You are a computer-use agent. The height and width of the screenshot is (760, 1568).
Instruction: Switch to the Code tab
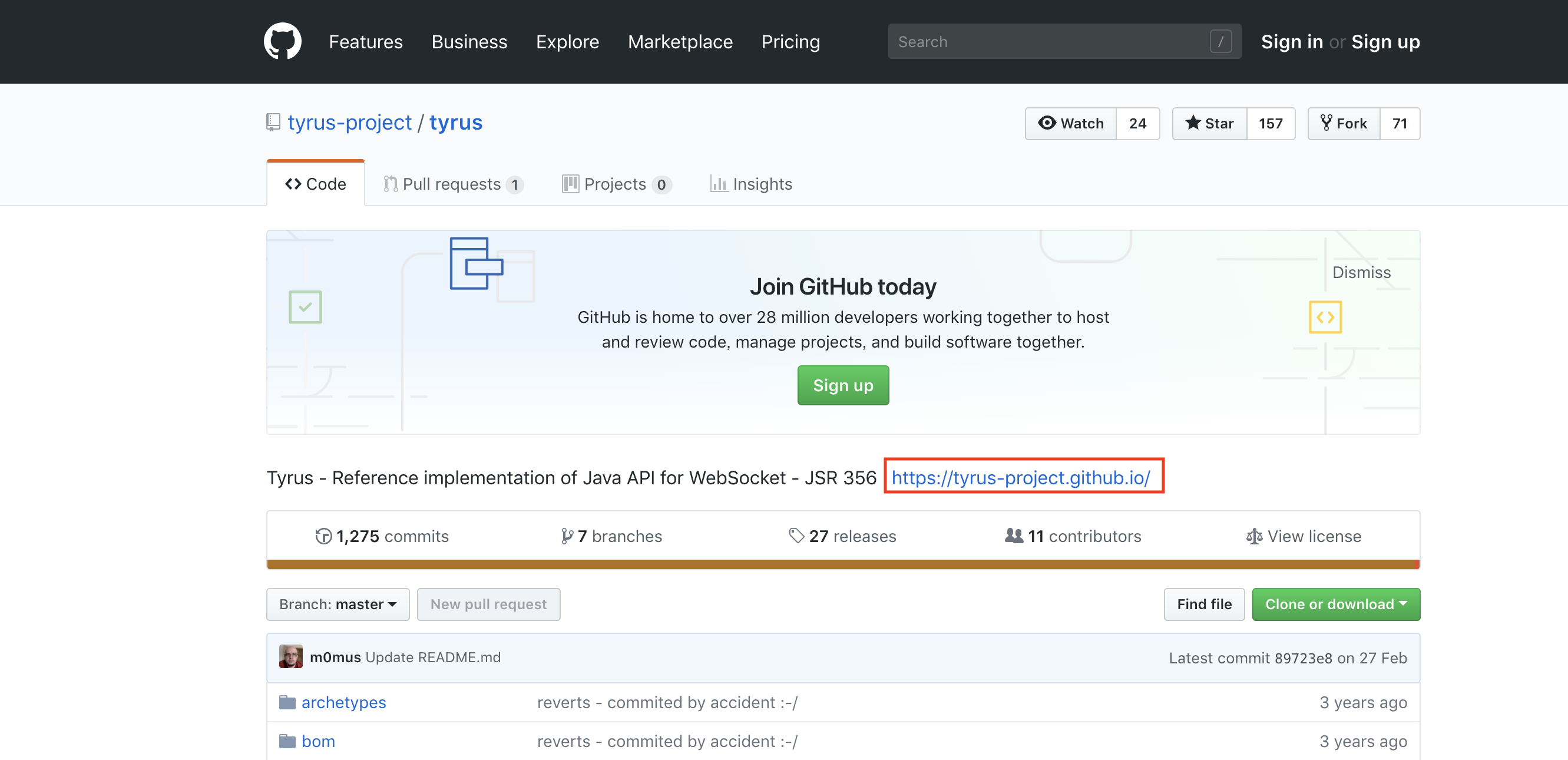pos(315,184)
